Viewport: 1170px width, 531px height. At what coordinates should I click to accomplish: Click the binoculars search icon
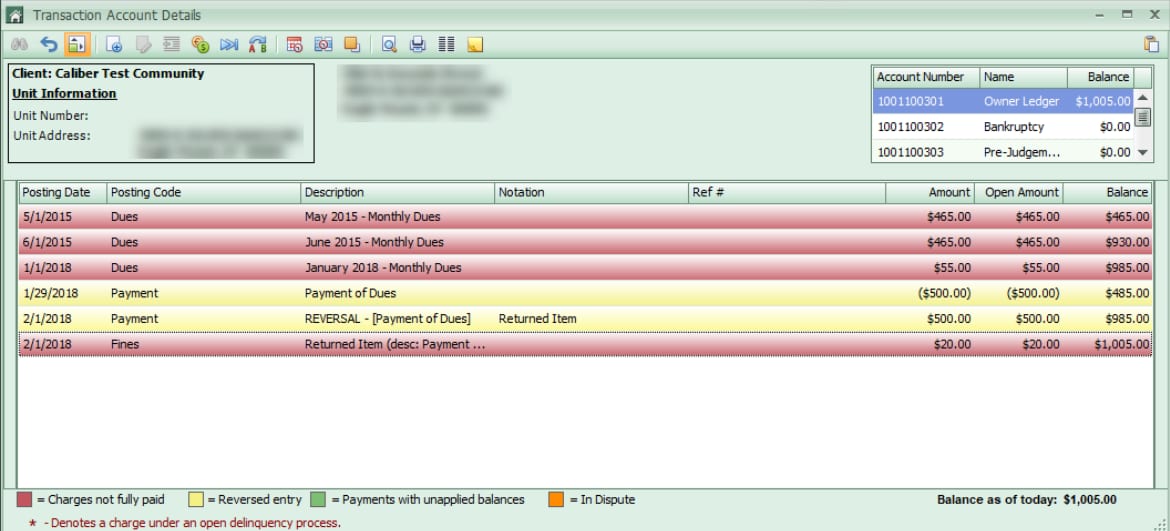click(x=19, y=45)
